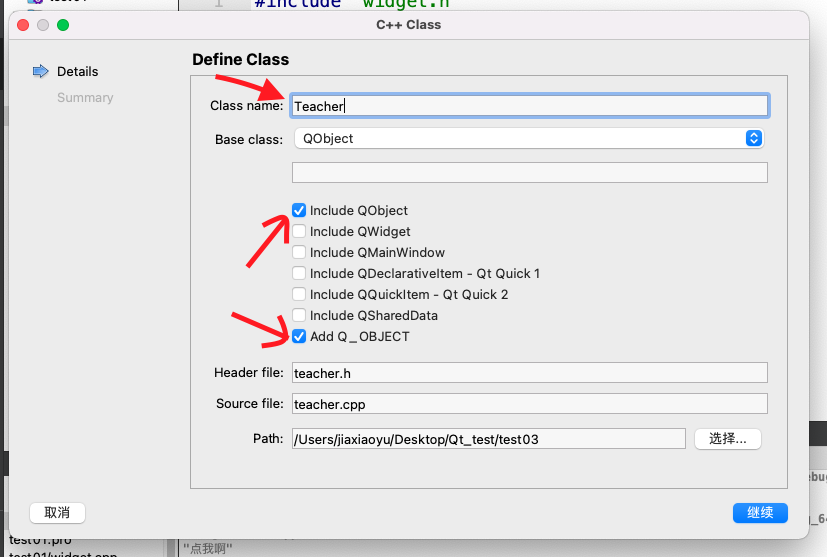Click the 选择... browse button
This screenshot has width=827, height=557.
pyautogui.click(x=728, y=439)
